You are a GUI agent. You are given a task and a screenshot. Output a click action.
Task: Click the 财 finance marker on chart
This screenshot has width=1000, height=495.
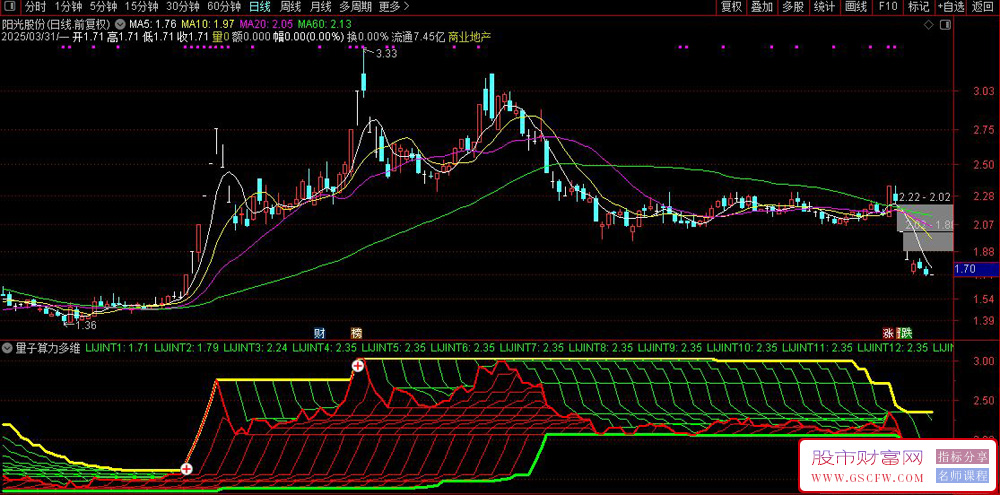tap(320, 332)
